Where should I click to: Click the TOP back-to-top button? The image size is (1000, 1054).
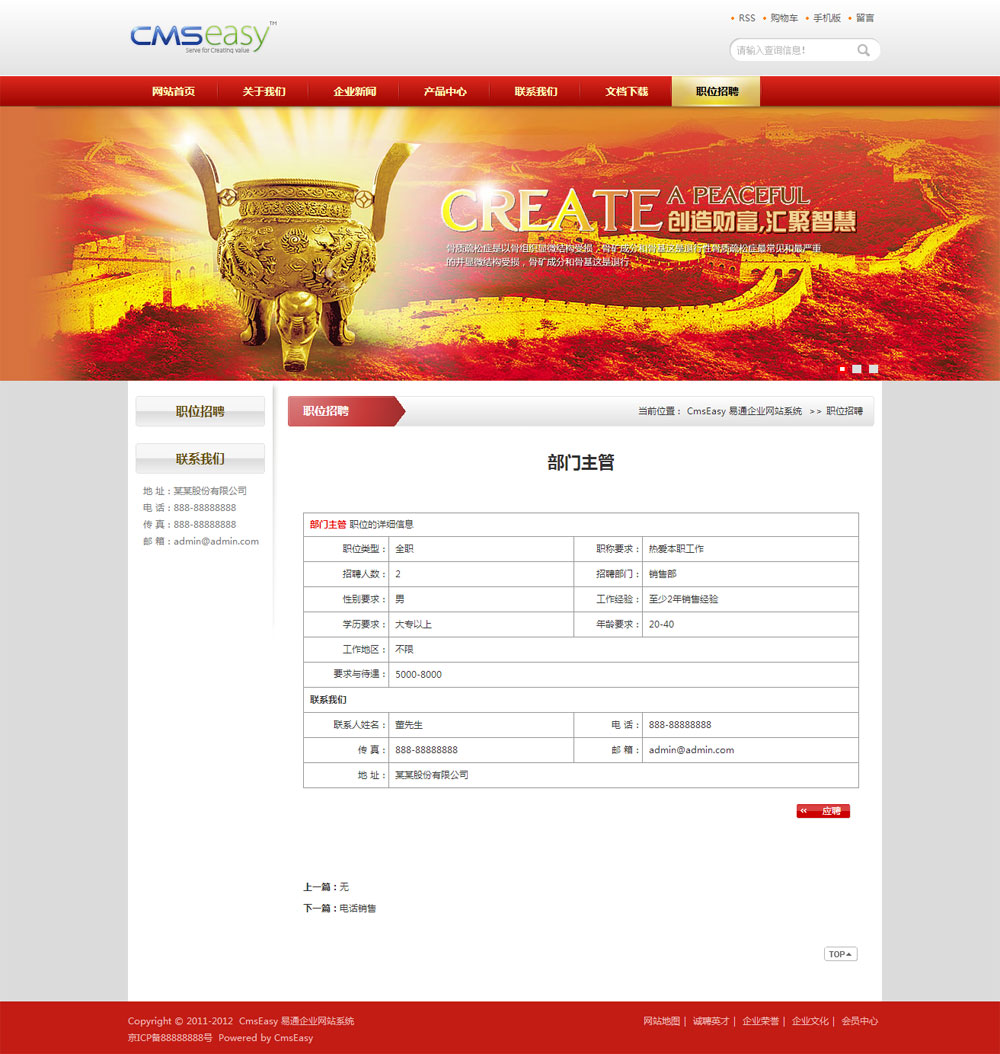tap(840, 954)
